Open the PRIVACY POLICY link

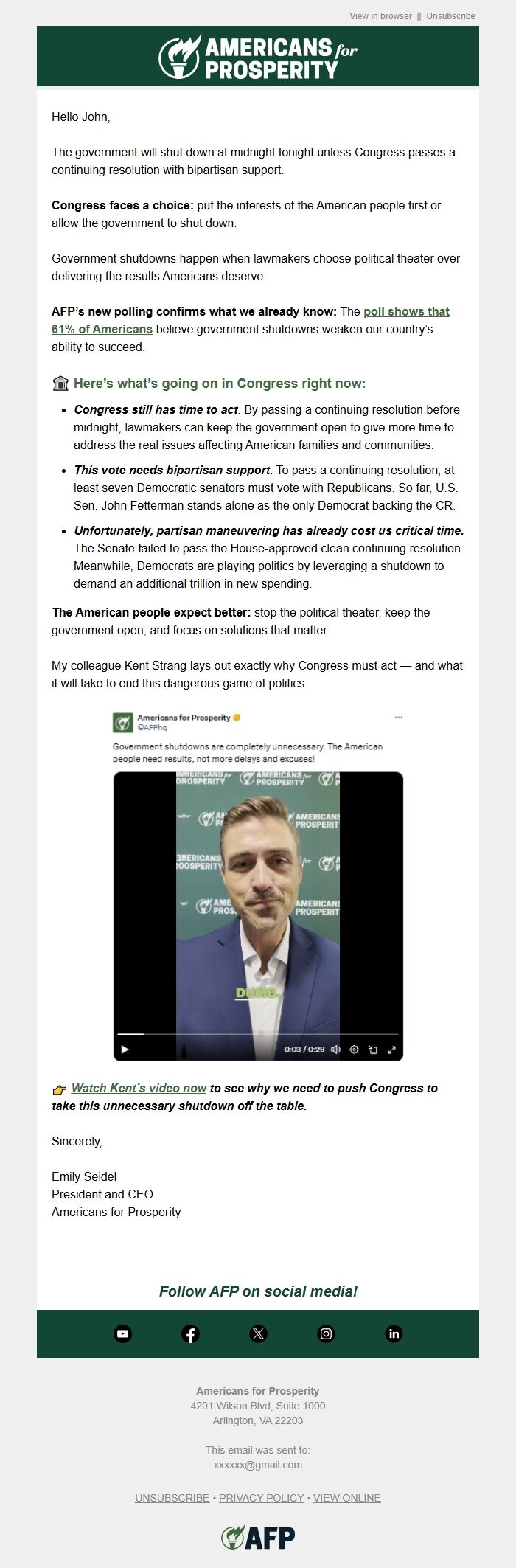pyautogui.click(x=261, y=1498)
